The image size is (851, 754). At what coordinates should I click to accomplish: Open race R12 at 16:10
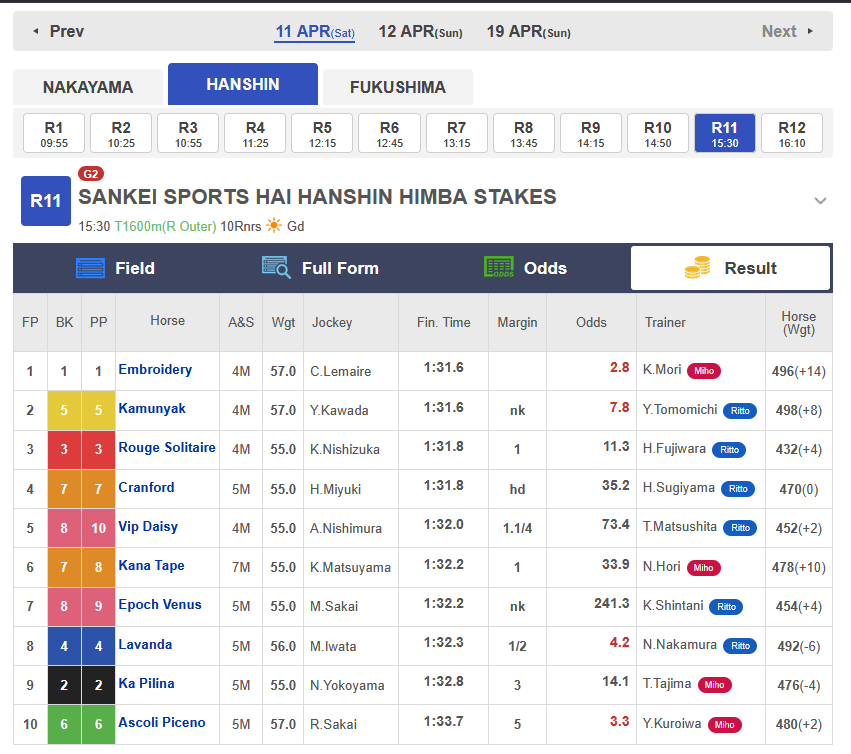click(x=792, y=134)
